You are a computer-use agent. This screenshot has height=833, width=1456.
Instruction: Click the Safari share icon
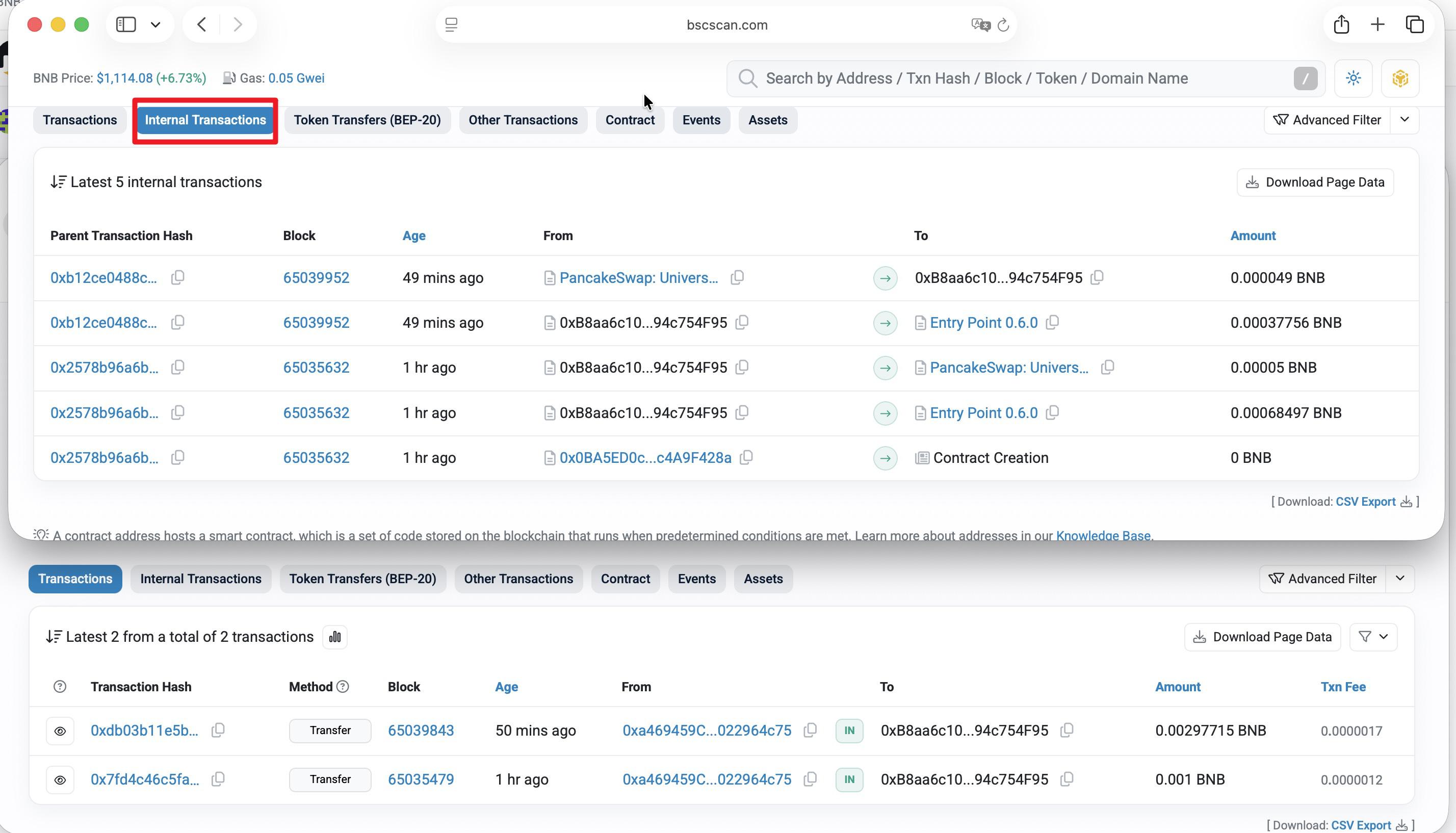click(x=1341, y=24)
